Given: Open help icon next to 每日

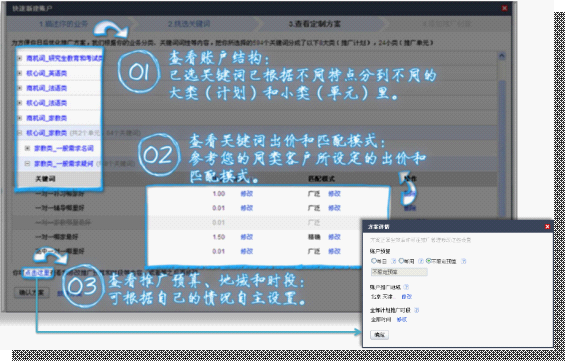Looking at the screenshot, I should [393, 261].
